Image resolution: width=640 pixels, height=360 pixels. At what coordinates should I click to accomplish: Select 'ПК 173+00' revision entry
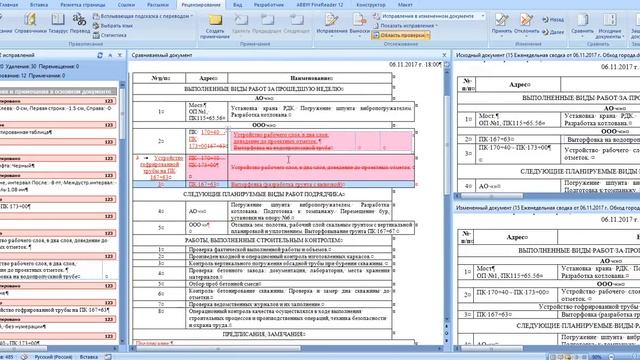tap(15, 207)
